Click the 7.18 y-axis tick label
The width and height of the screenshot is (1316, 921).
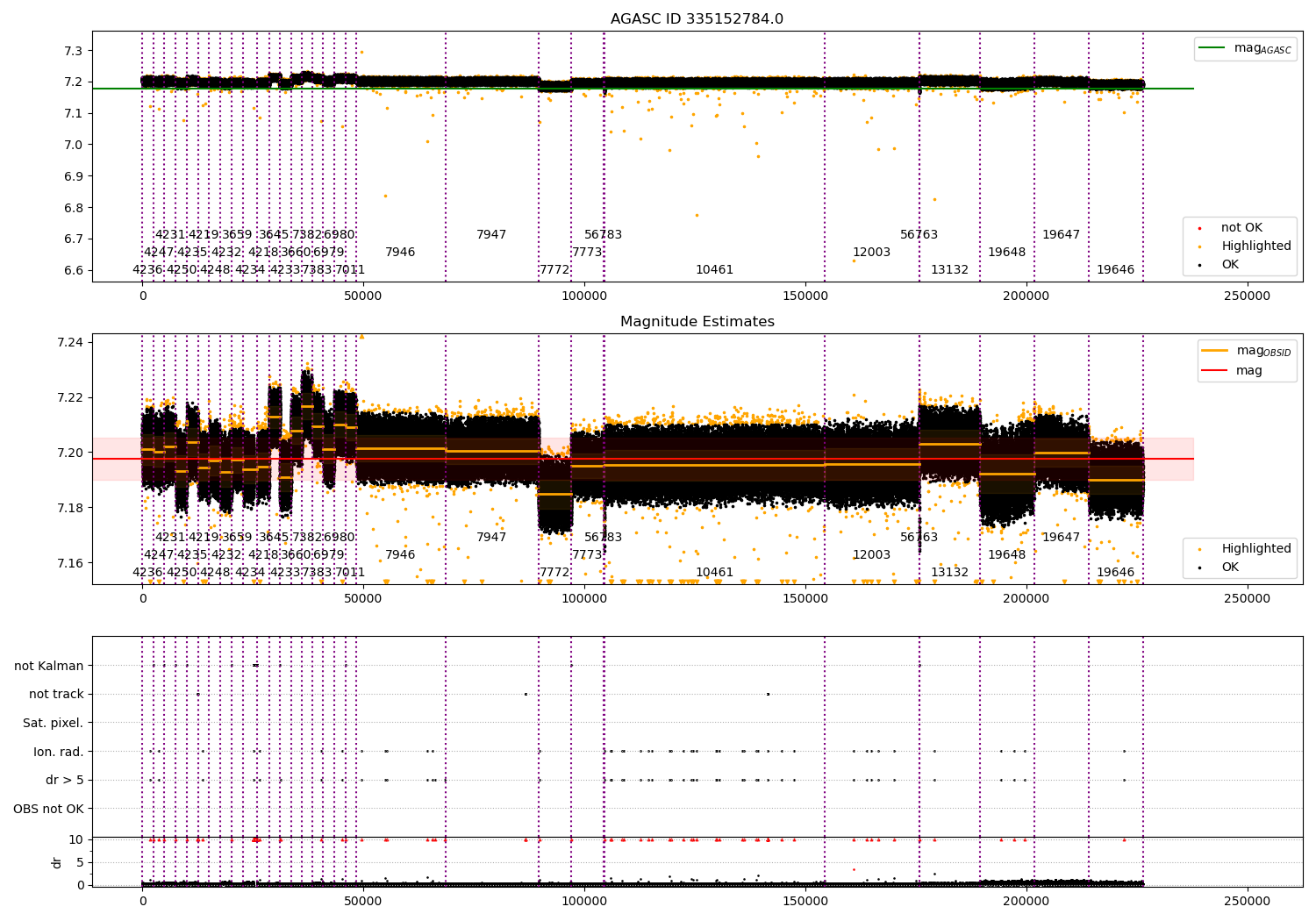coord(70,508)
